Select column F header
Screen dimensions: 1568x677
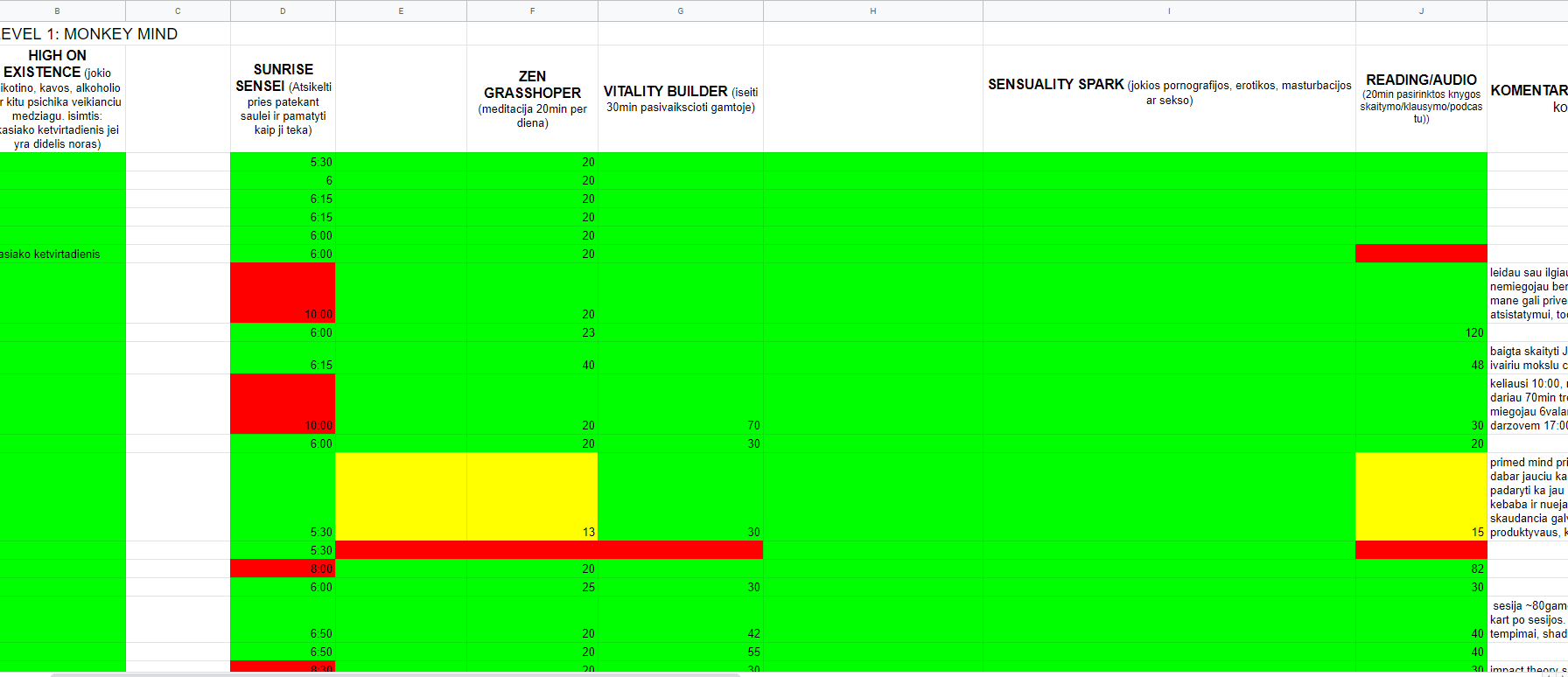tap(532, 10)
